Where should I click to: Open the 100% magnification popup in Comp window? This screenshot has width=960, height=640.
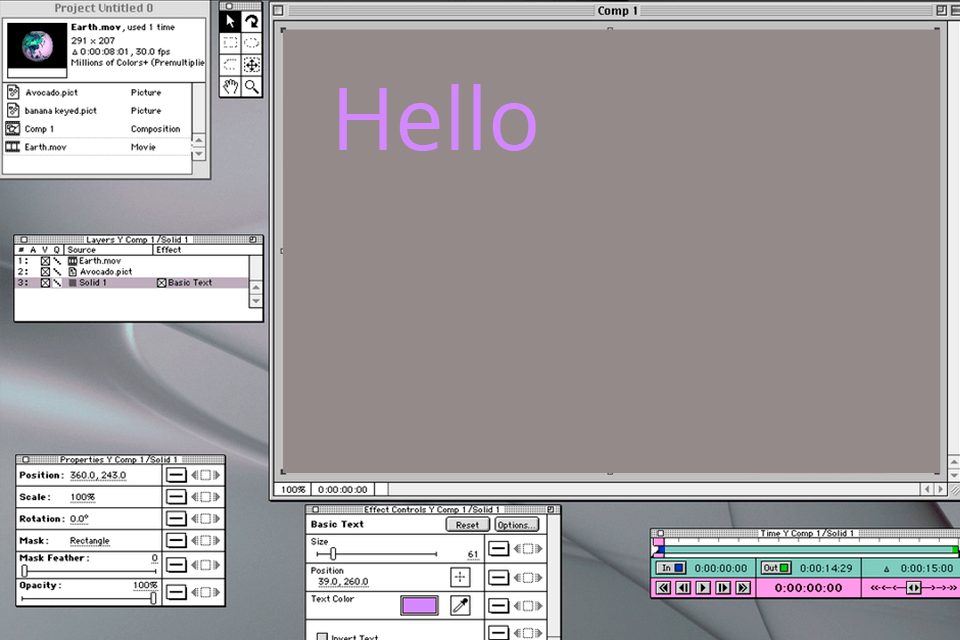294,489
